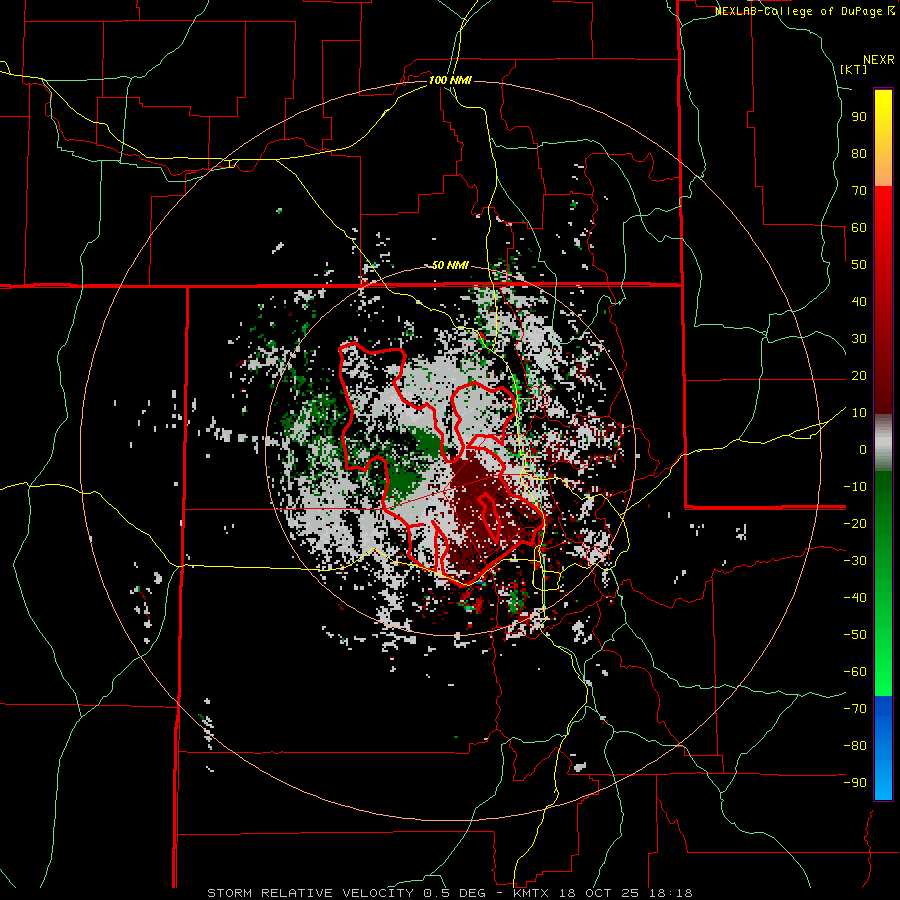Click the 50 NMI range ring label
The image size is (900, 900).
pos(450,265)
